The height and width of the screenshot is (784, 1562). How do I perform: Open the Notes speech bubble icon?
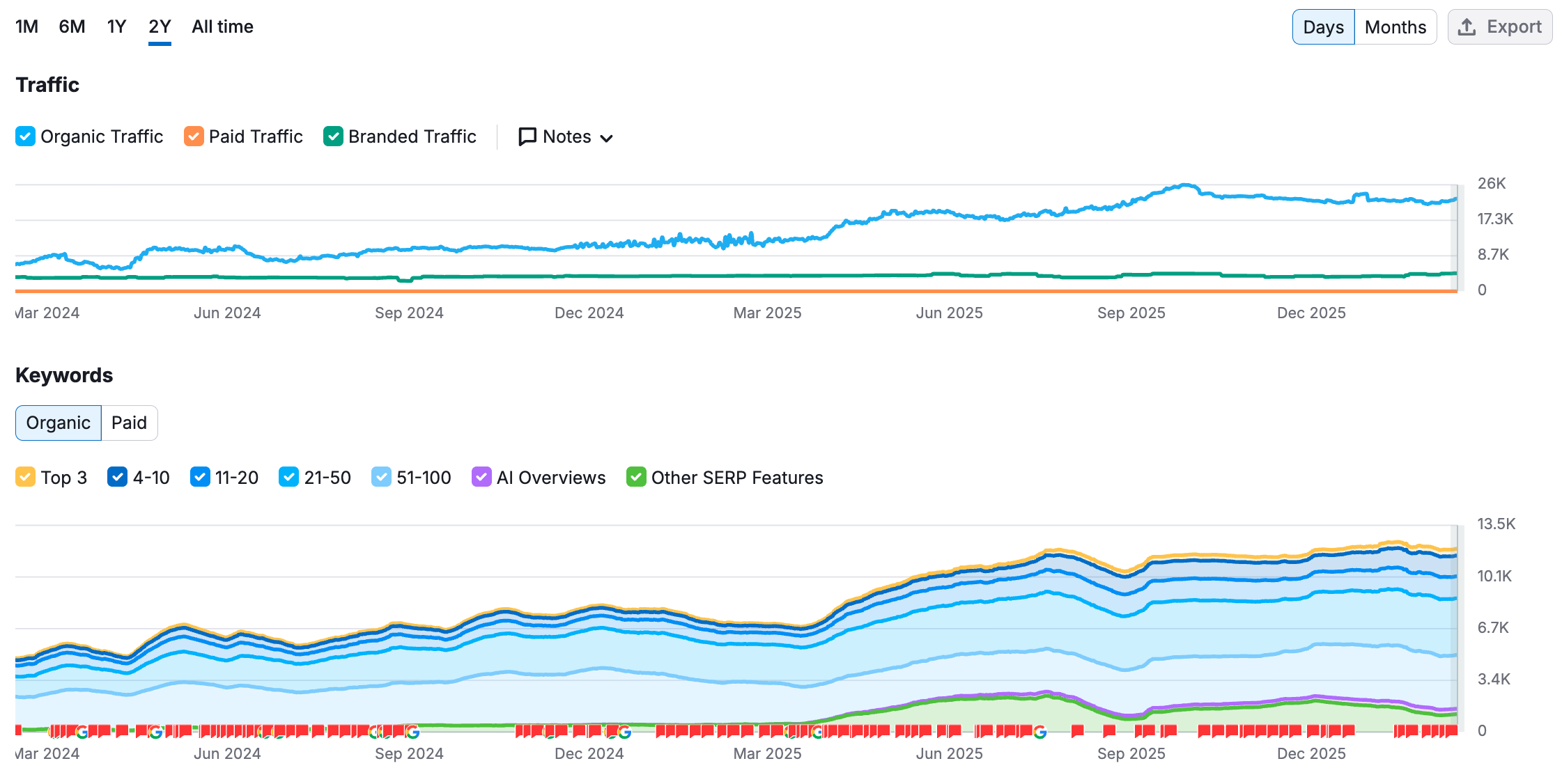click(527, 136)
